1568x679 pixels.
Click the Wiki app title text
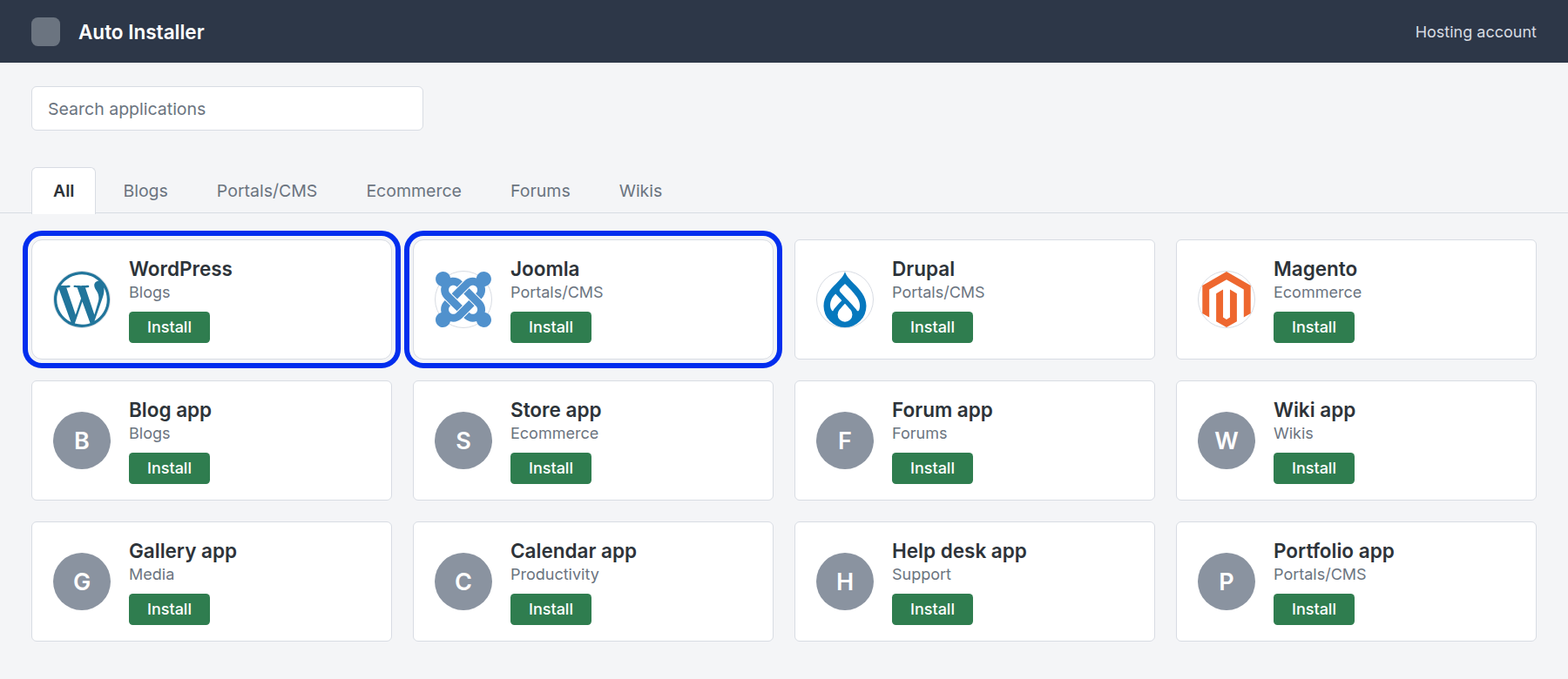(1315, 410)
